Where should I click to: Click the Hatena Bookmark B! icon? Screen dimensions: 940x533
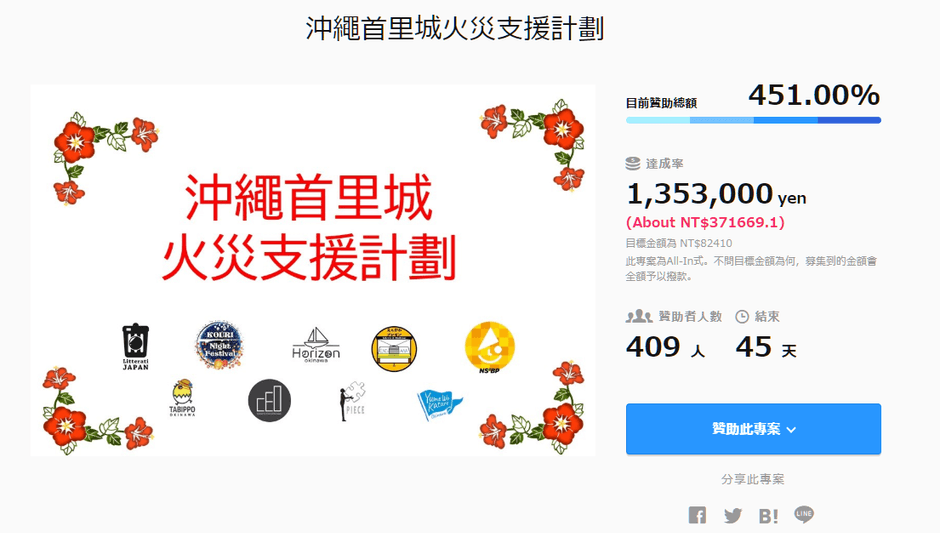[768, 516]
